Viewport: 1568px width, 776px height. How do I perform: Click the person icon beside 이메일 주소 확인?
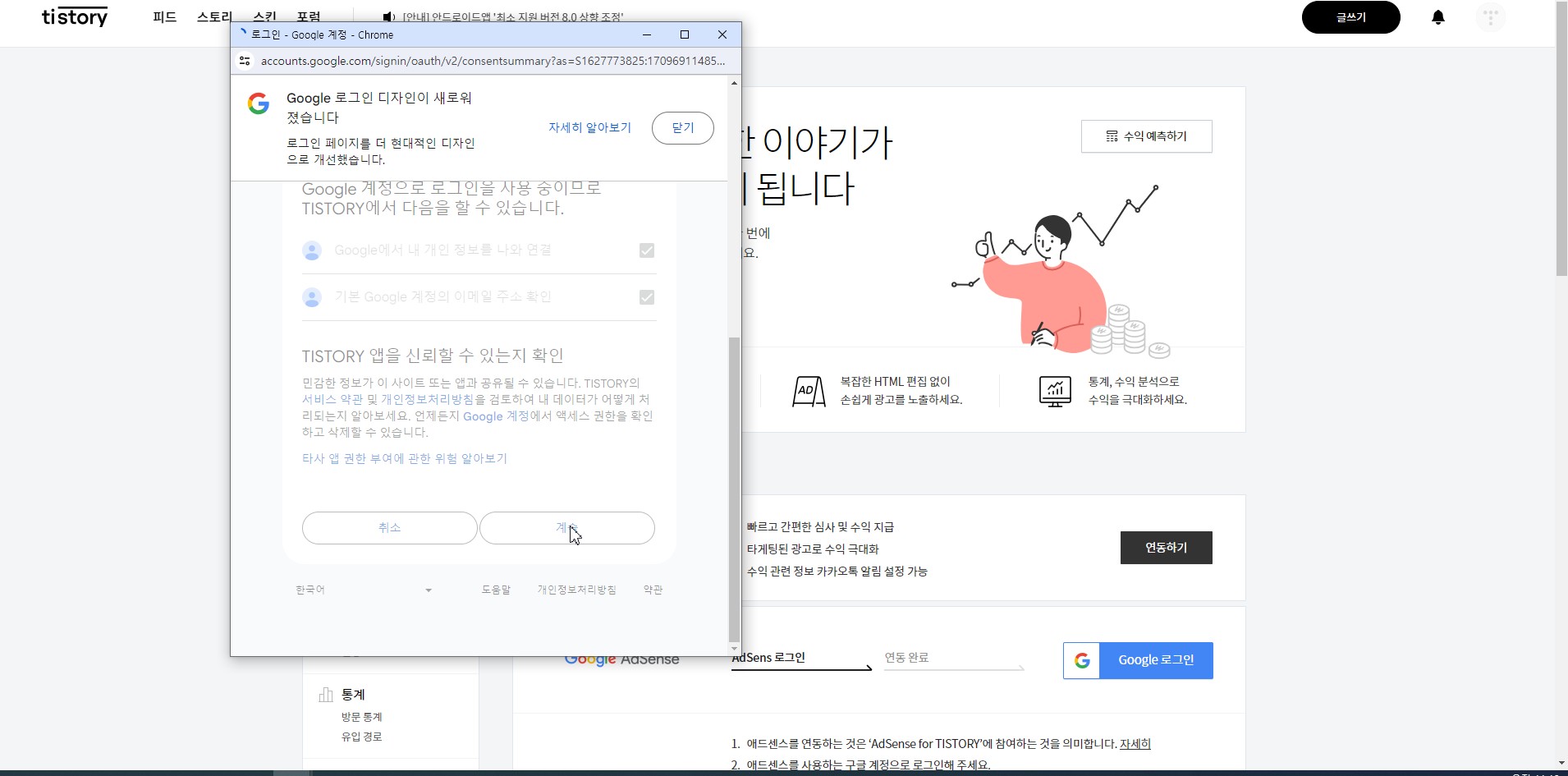(312, 297)
